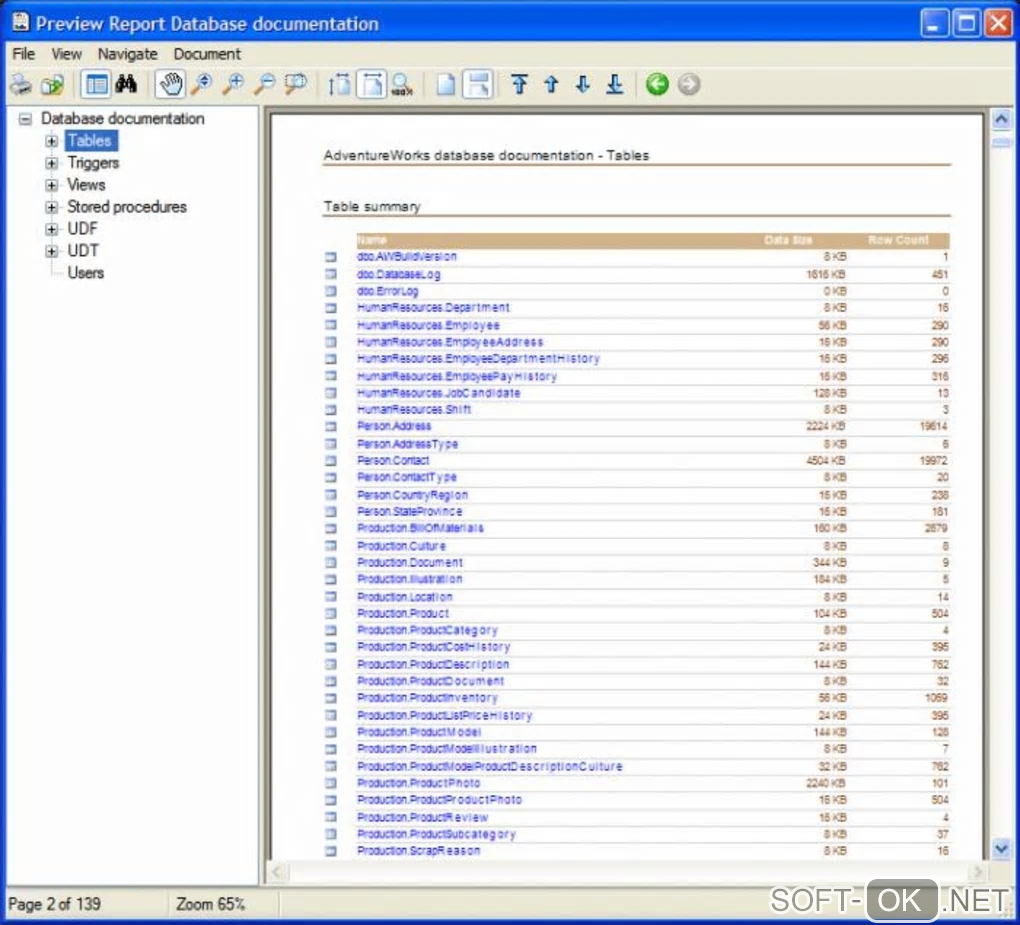Click the green Back navigation button

[x=657, y=85]
